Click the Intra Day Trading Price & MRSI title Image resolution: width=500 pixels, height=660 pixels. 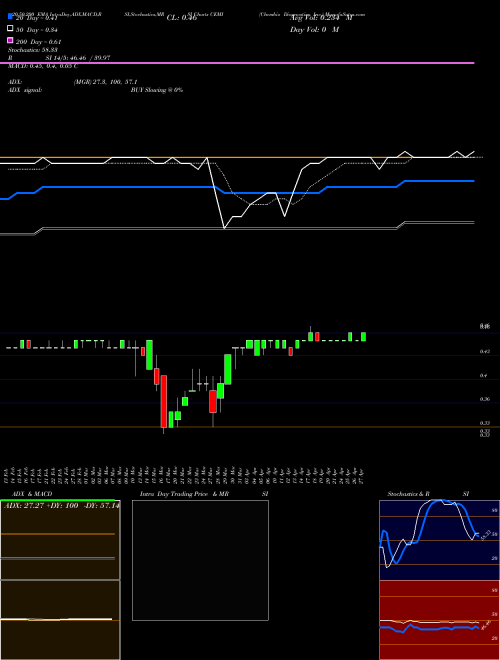[x=204, y=494]
